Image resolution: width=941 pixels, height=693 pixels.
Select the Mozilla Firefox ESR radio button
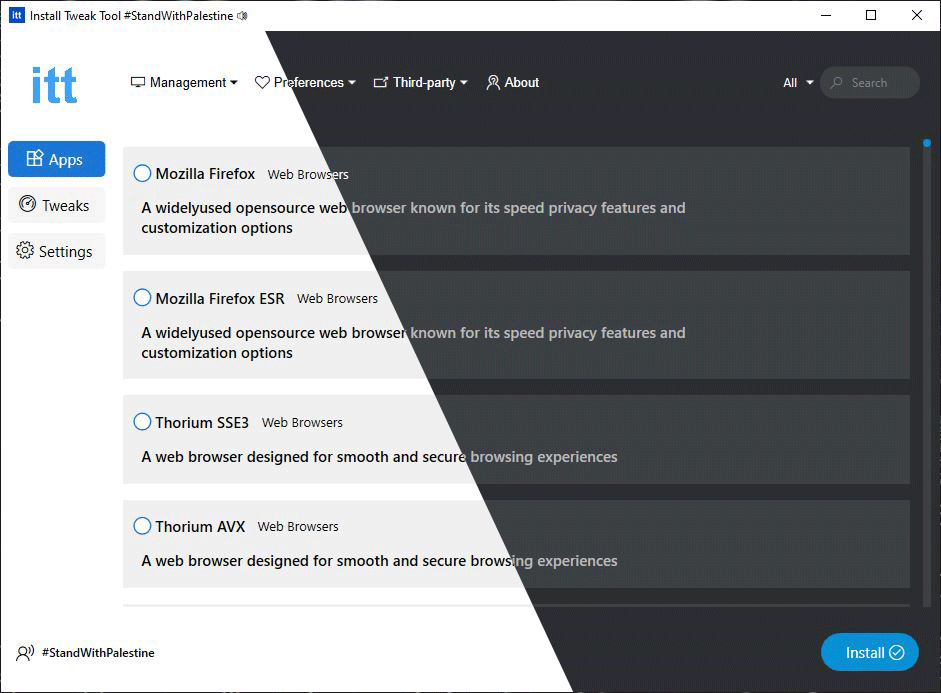click(142, 297)
